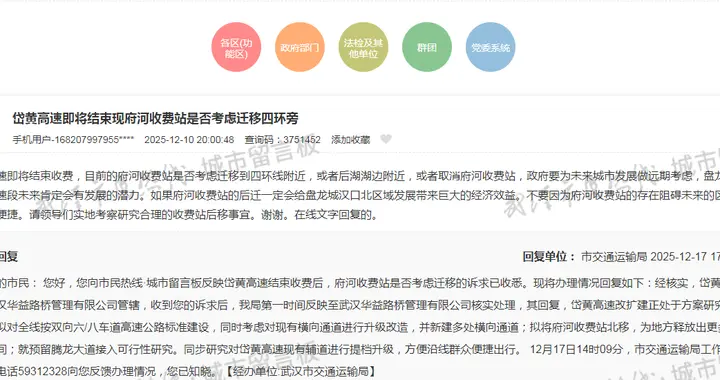Select the post timestamp 2025-12-10 20:00:48
720x380 pixels.
189,140
